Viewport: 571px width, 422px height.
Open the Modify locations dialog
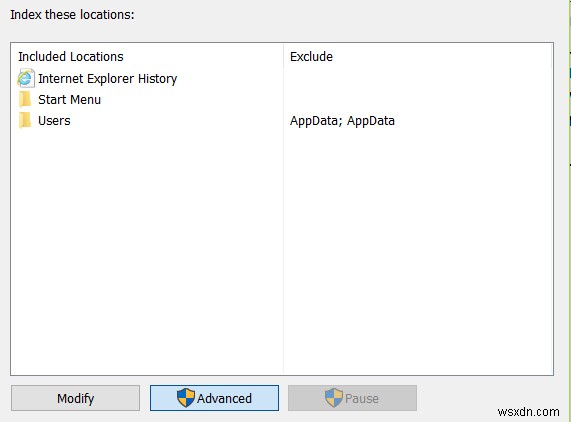click(x=75, y=398)
